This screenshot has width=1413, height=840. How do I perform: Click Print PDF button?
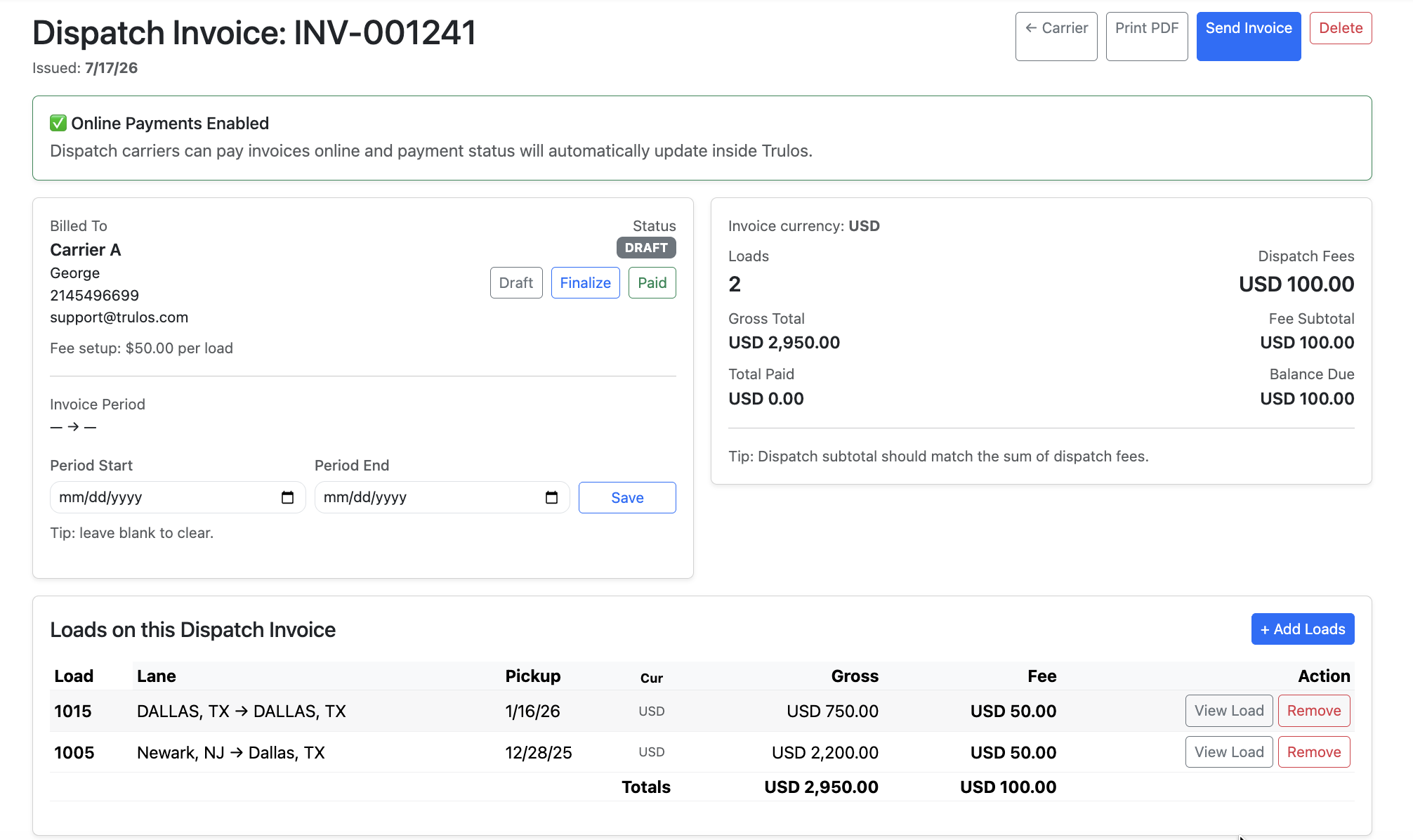click(1147, 37)
